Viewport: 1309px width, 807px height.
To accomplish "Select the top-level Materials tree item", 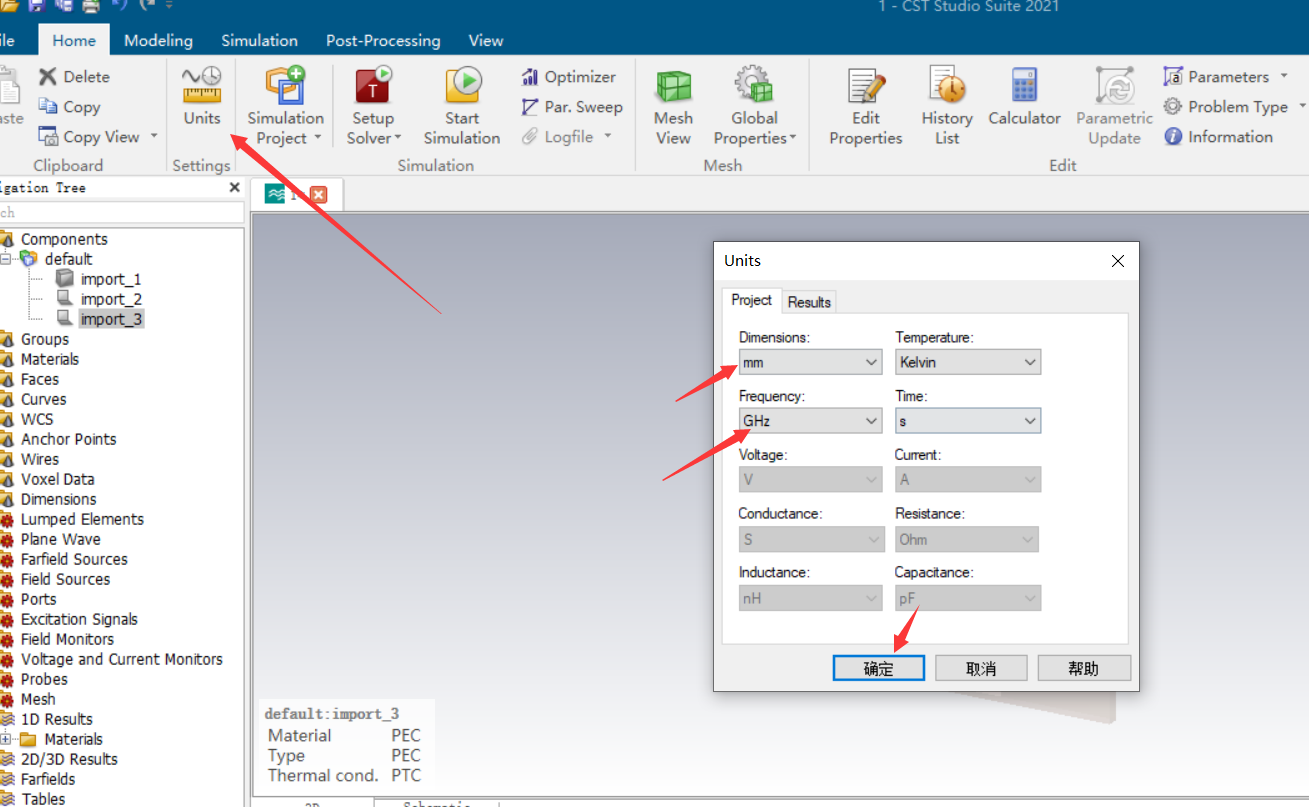I will [50, 359].
